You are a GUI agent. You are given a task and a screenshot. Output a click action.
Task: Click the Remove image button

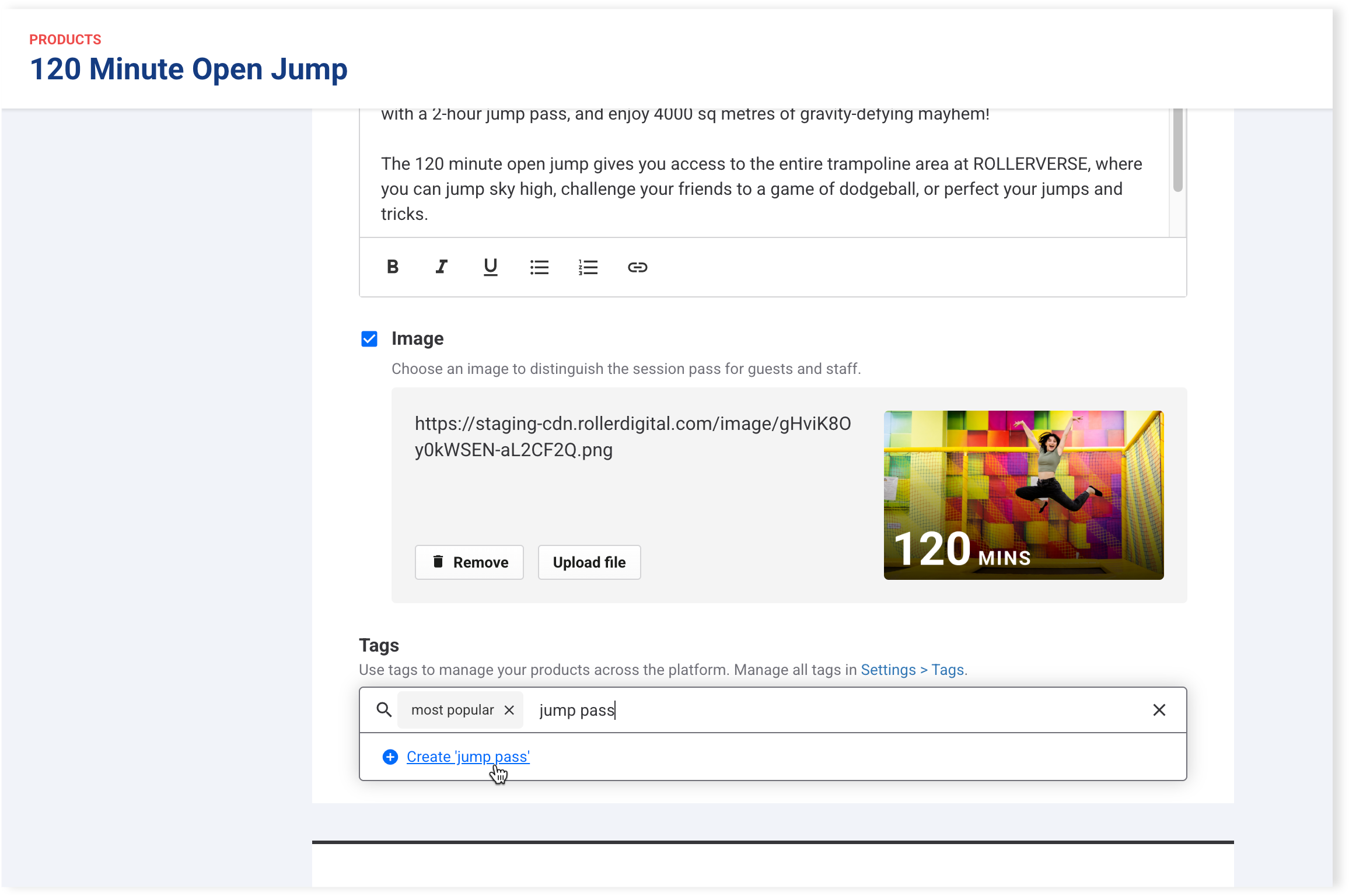(x=469, y=562)
